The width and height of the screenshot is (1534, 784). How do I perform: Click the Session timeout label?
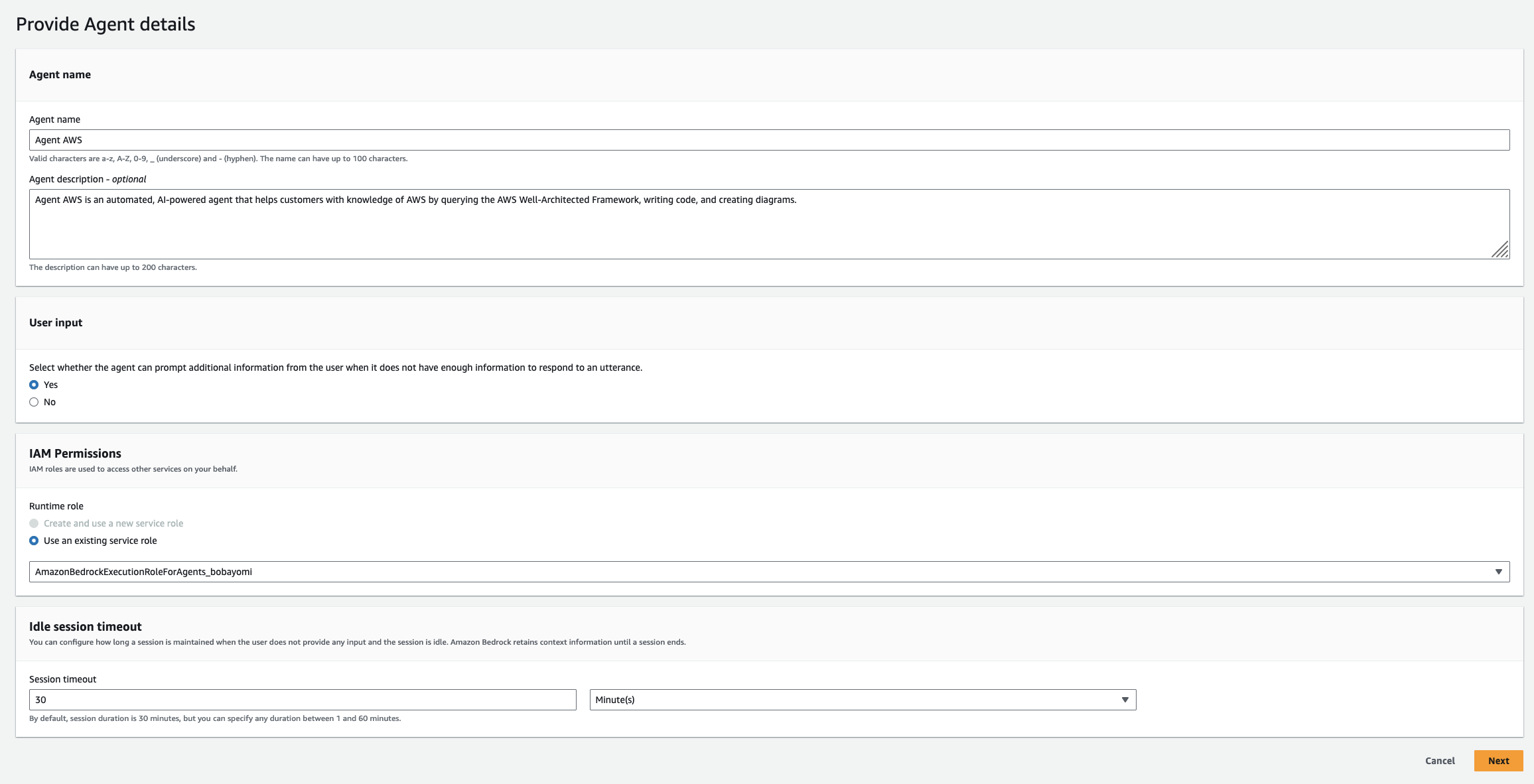63,679
